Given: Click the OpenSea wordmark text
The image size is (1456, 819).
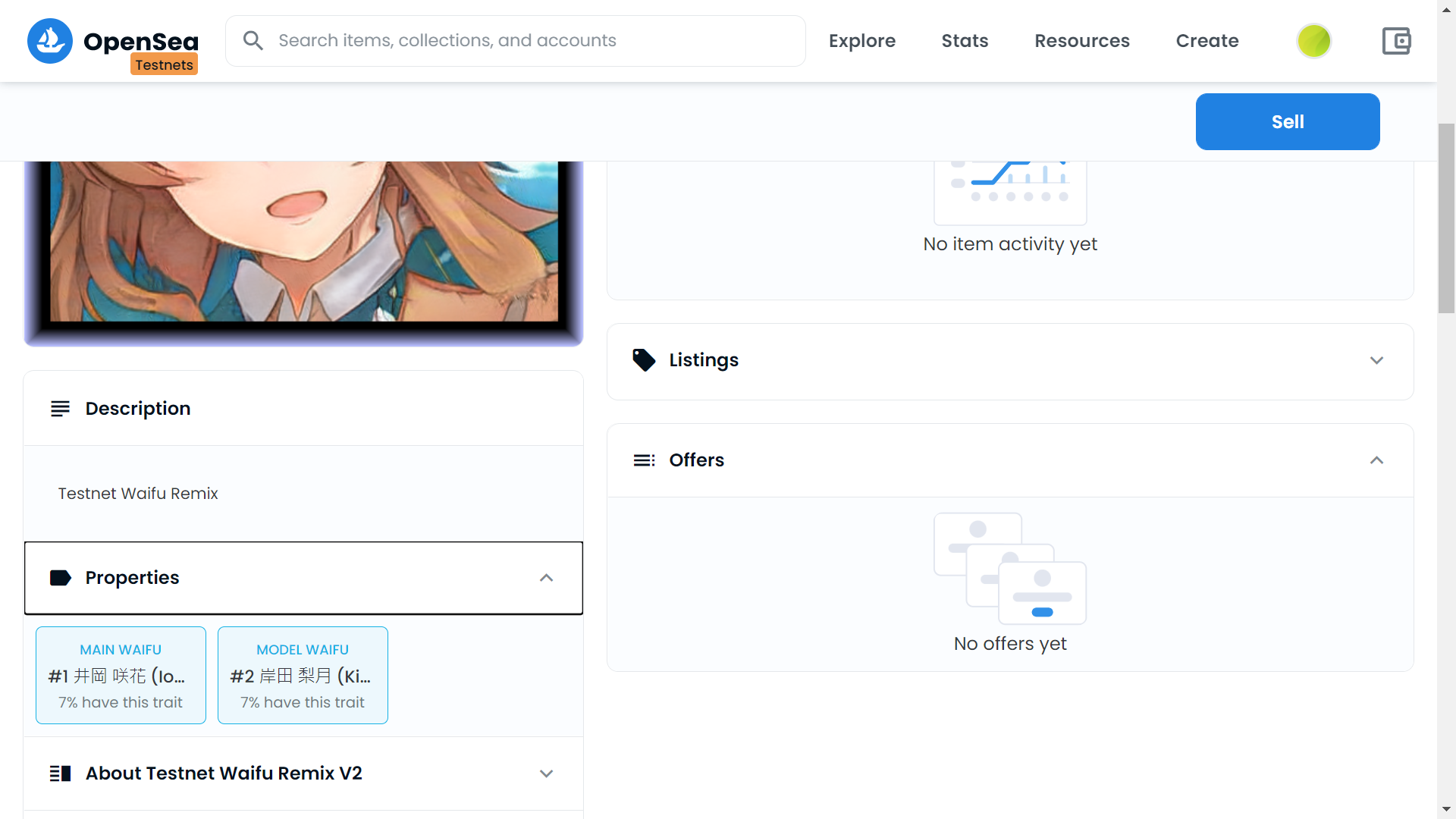Looking at the screenshot, I should [141, 41].
